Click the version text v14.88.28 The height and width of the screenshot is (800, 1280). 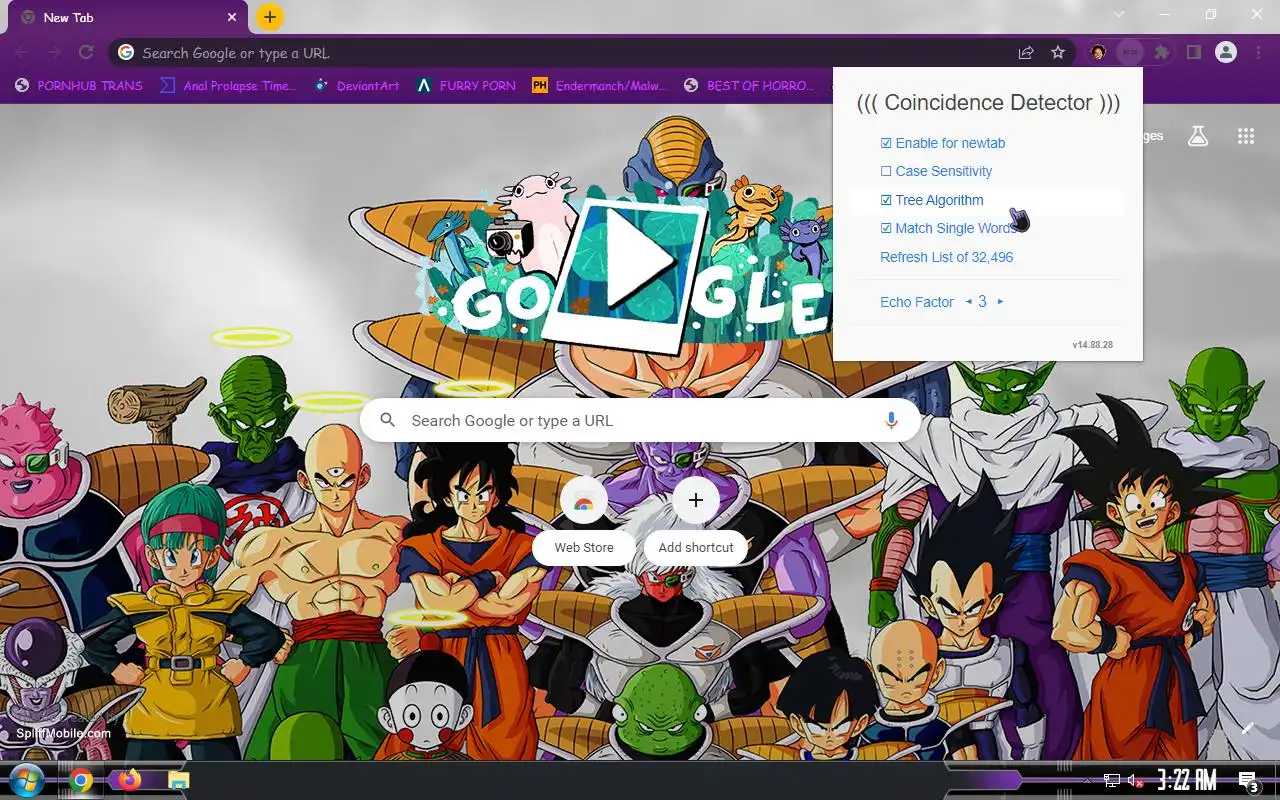point(1092,345)
